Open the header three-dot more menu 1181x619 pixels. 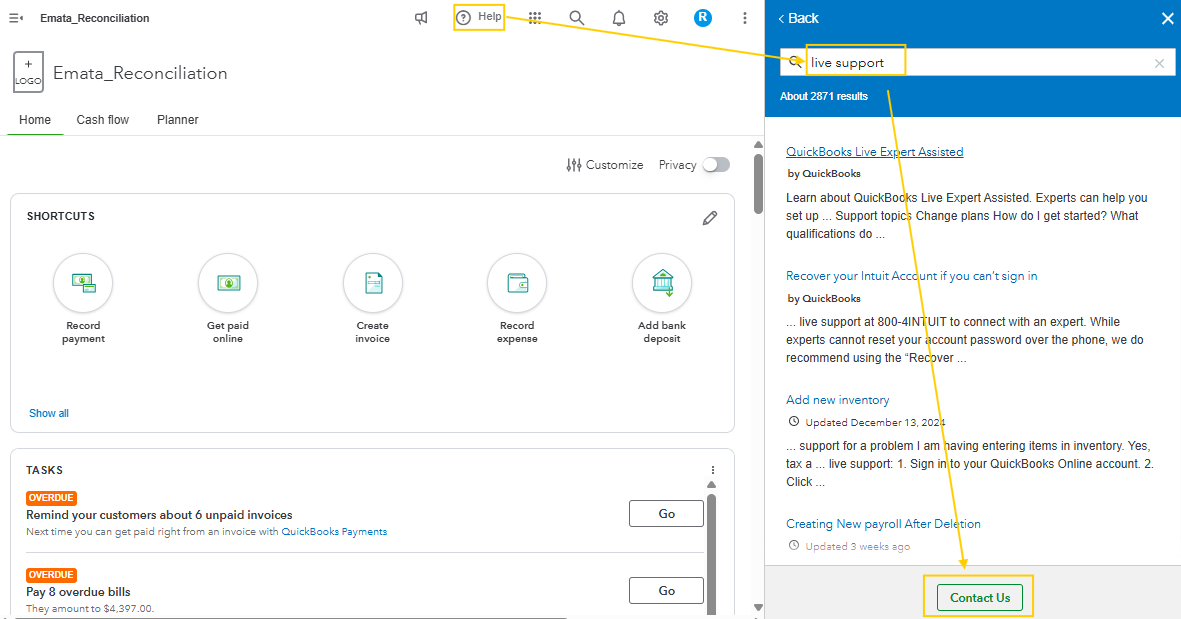pos(745,18)
